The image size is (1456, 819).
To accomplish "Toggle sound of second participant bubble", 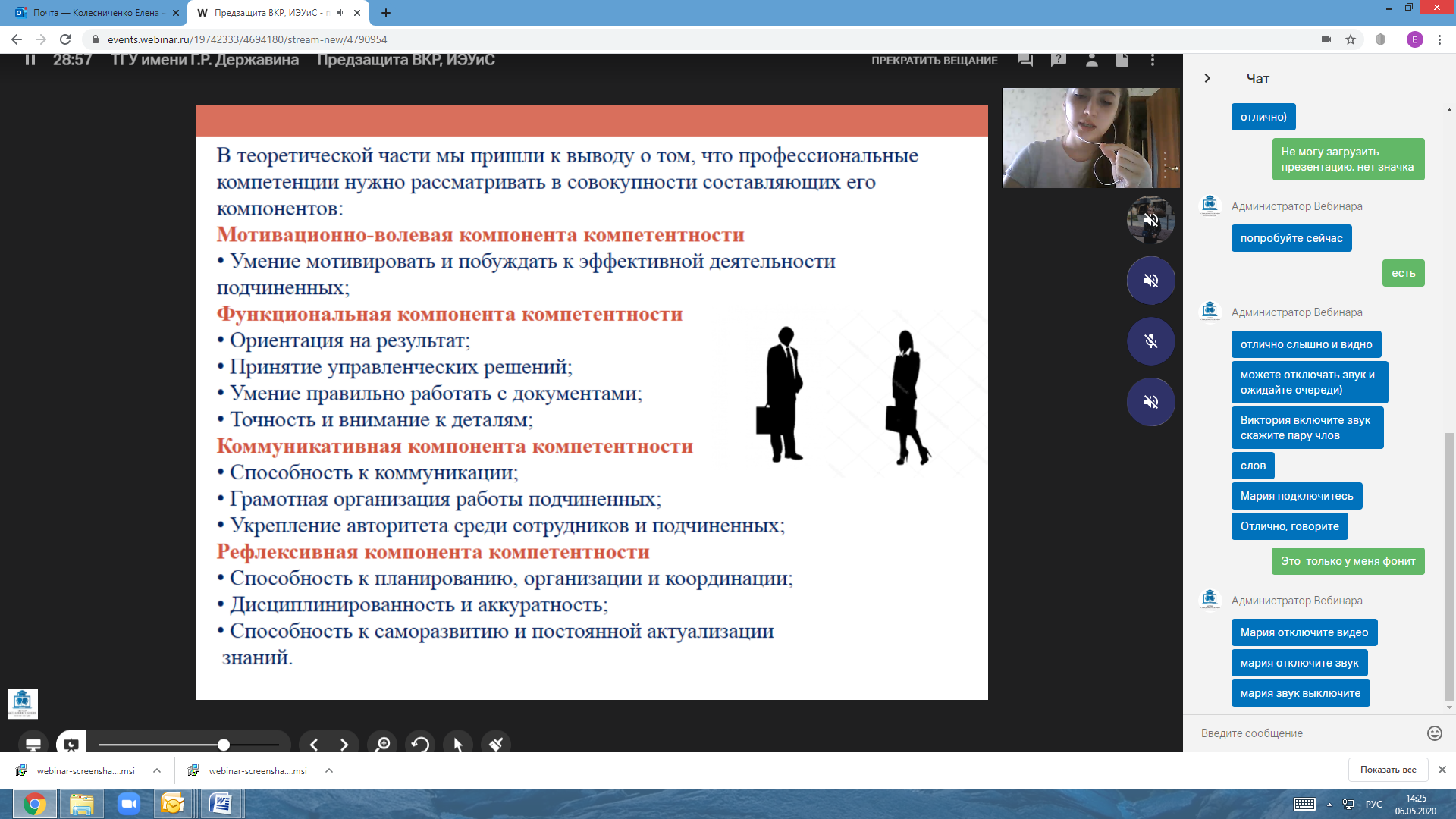I will (x=1150, y=281).
